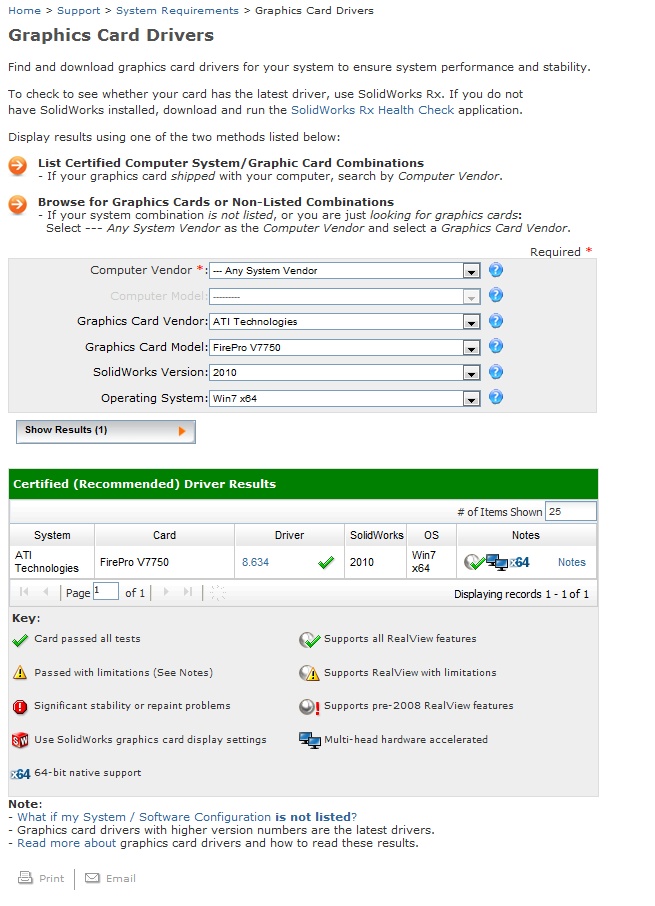Click Email link text
The height and width of the screenshot is (906, 655).
pos(121,878)
